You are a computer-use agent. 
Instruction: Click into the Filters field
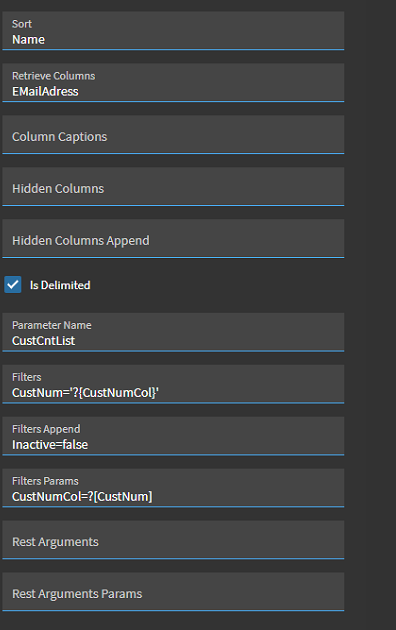tap(173, 384)
